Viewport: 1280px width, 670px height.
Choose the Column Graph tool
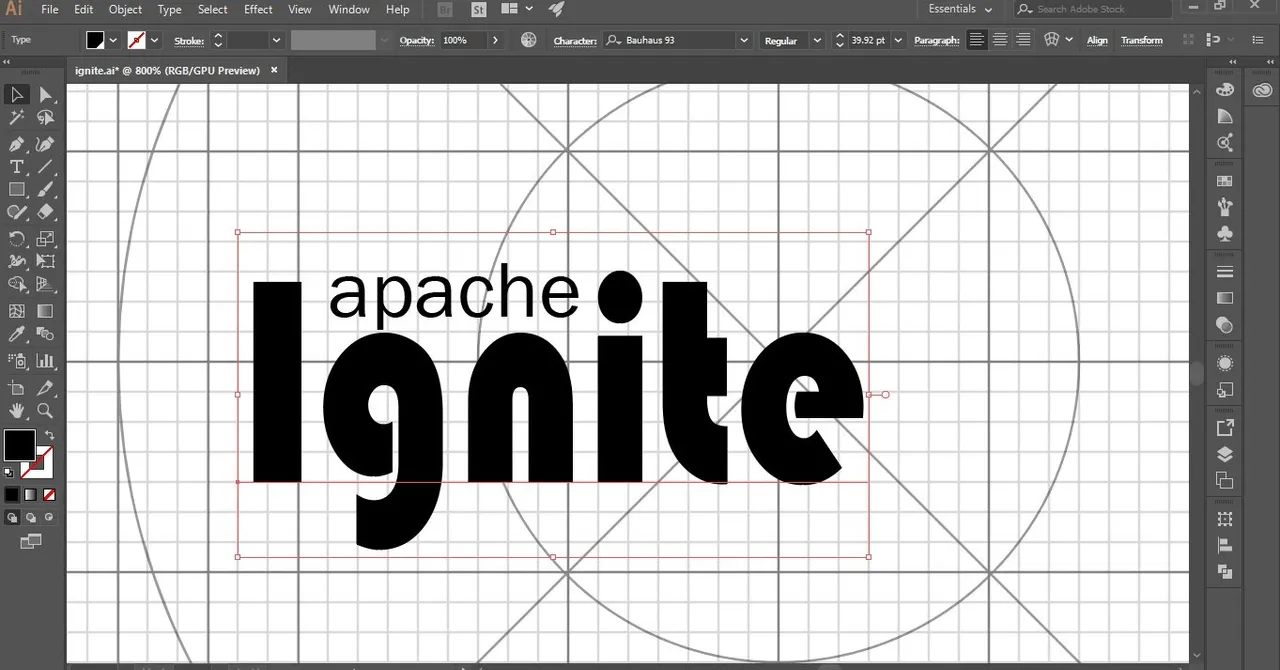pos(45,361)
